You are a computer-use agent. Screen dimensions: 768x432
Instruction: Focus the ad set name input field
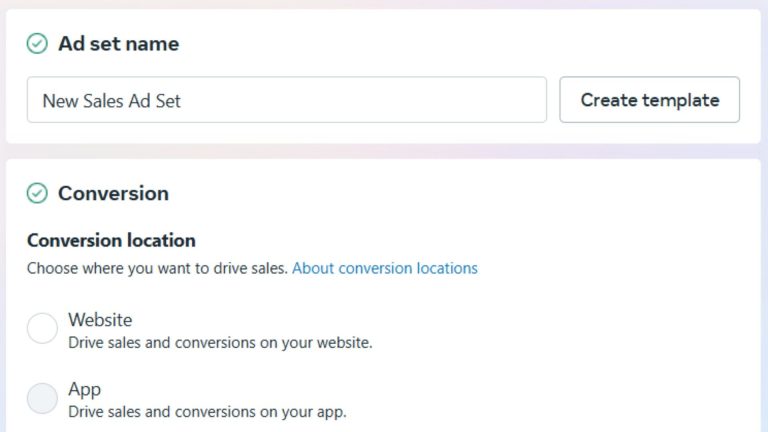pos(286,100)
